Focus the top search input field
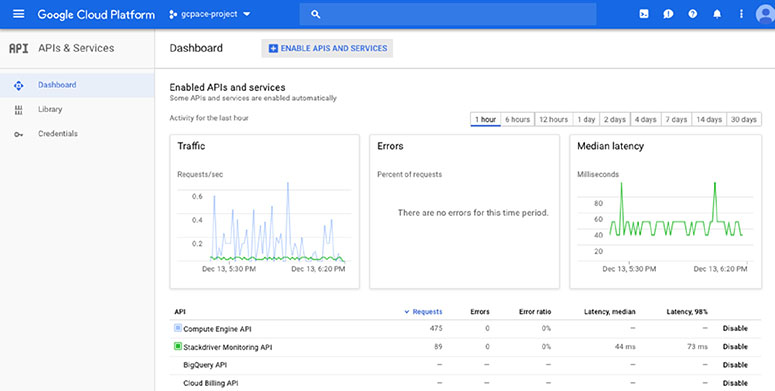Screen dimensions: 775x391 447,14
